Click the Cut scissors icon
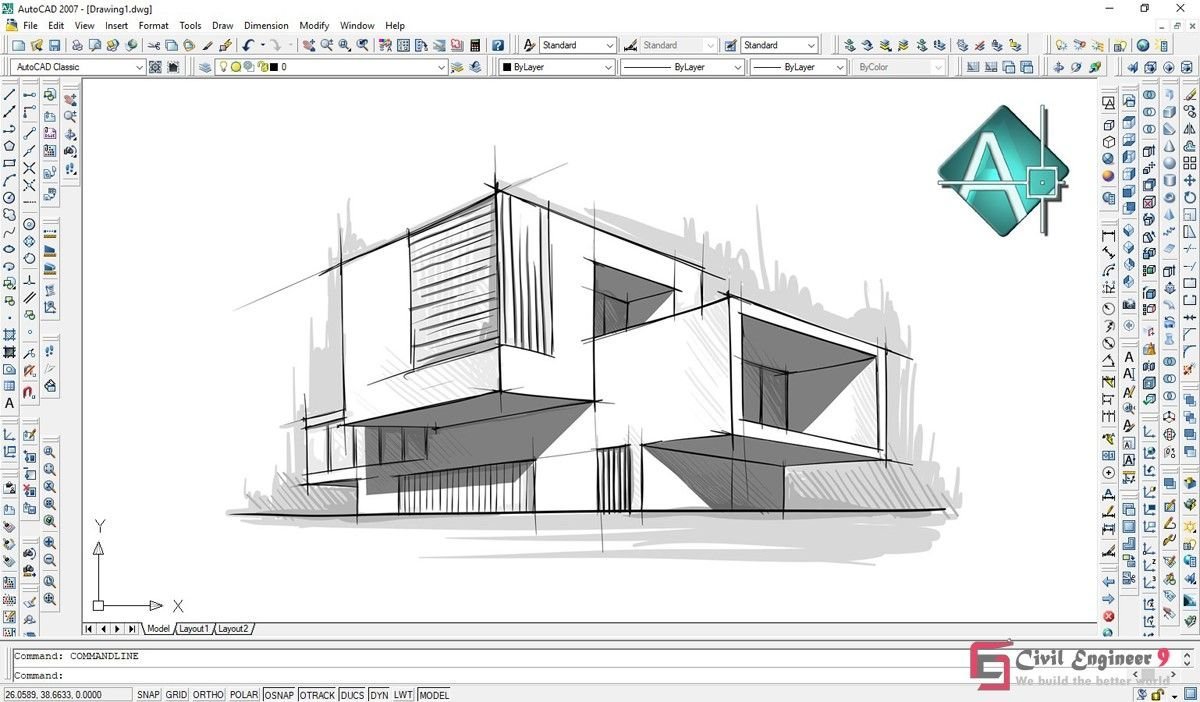The height and width of the screenshot is (702, 1200). click(153, 45)
